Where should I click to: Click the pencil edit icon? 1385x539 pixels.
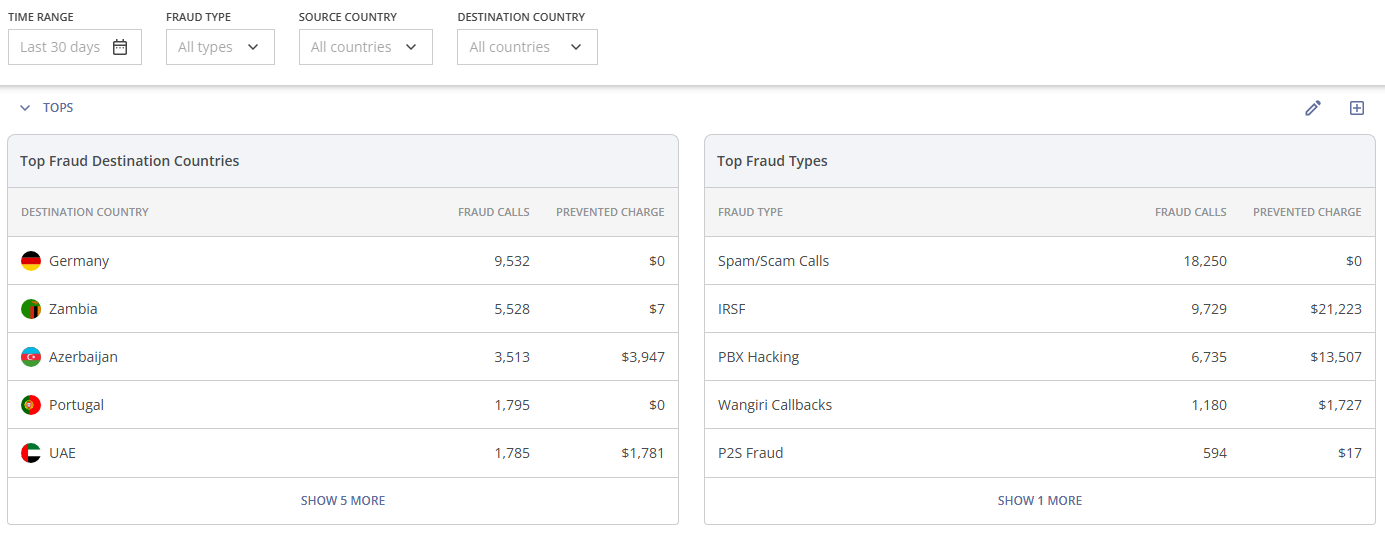coord(1313,108)
